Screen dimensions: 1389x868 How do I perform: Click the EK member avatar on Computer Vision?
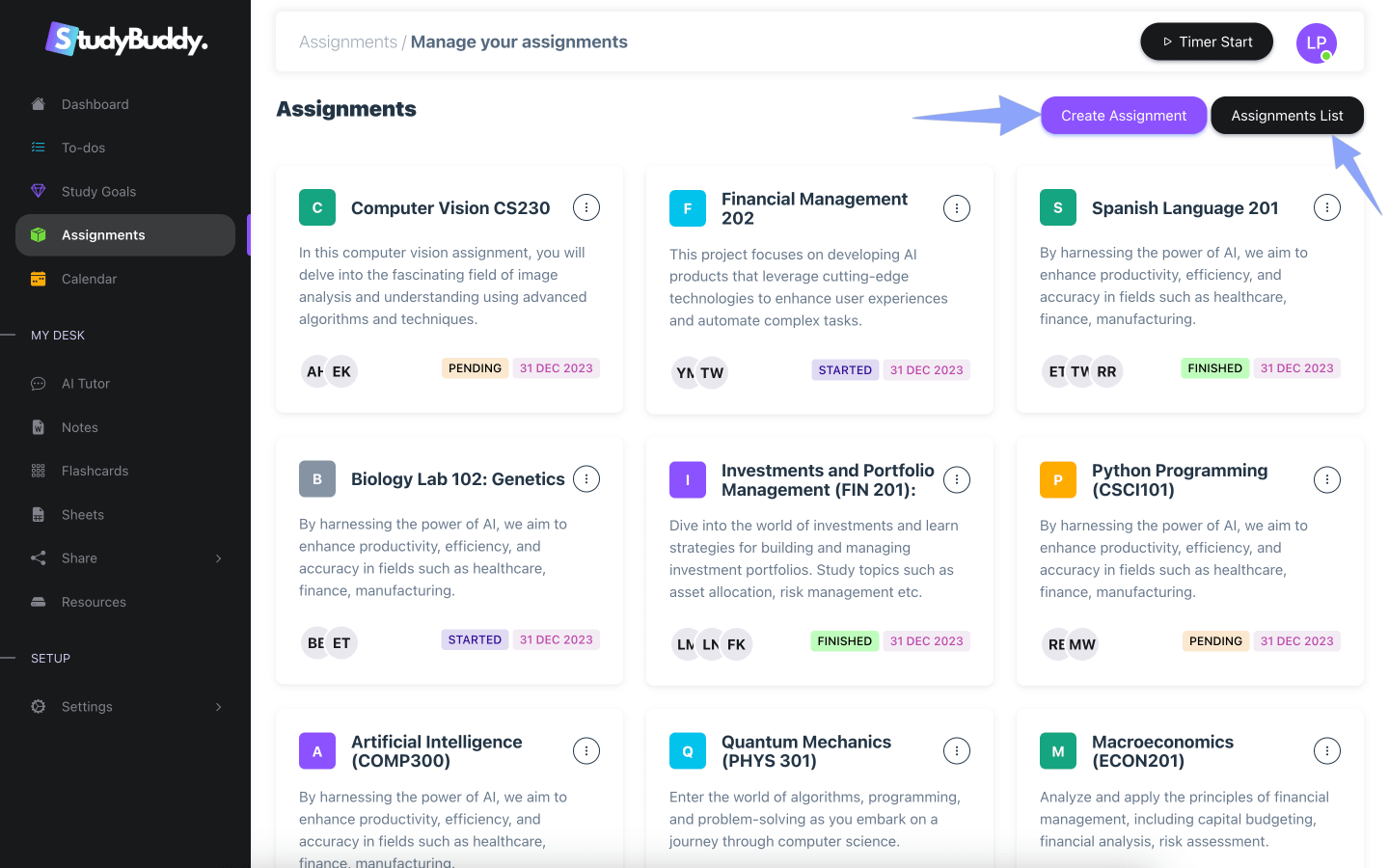341,371
